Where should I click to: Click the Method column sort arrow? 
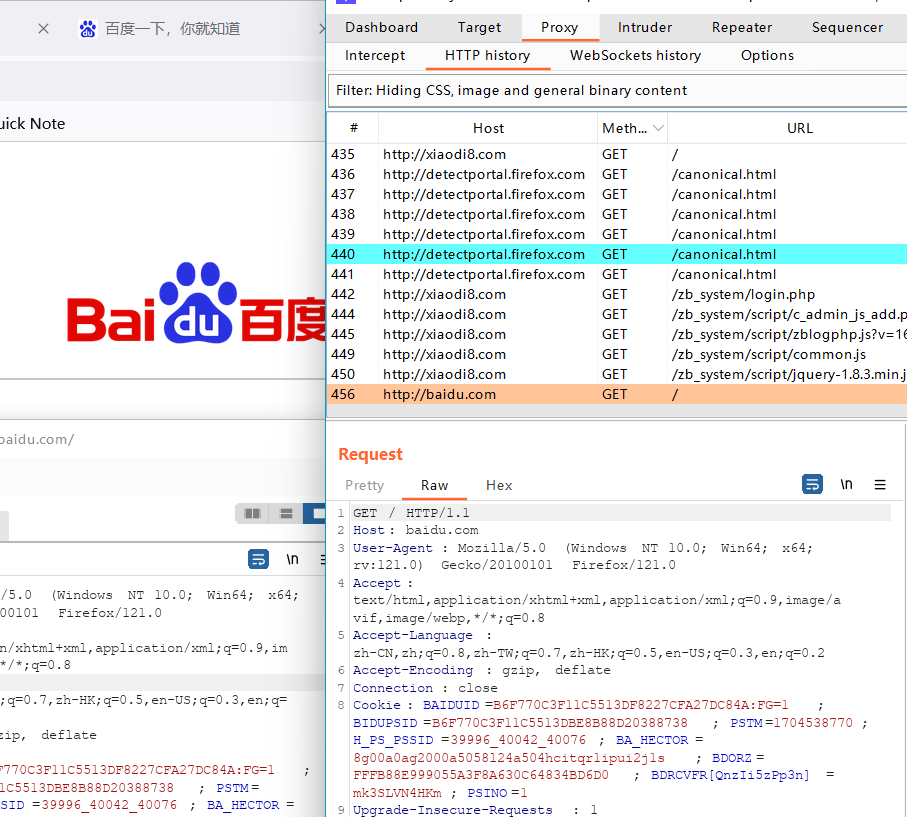[658, 128]
